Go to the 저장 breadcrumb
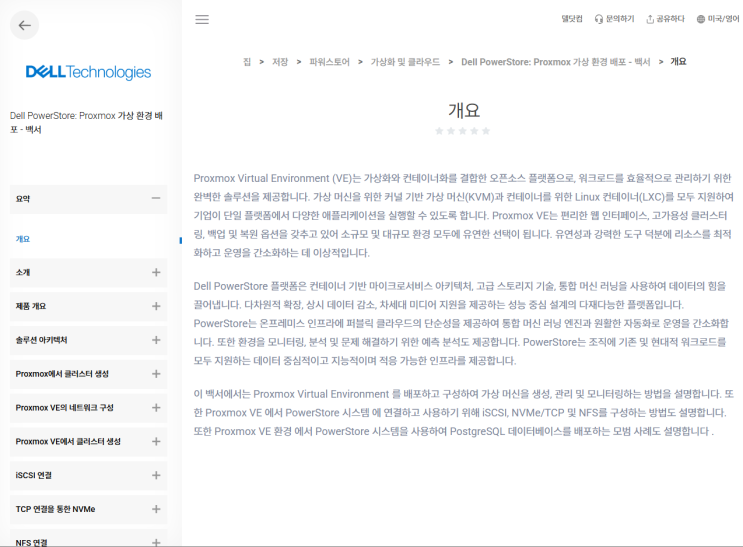Image resolution: width=743 pixels, height=547 pixels. (280, 62)
